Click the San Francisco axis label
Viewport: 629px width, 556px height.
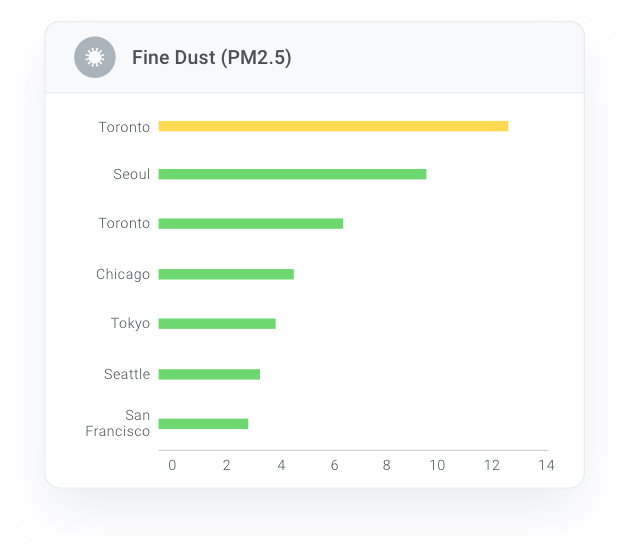118,423
